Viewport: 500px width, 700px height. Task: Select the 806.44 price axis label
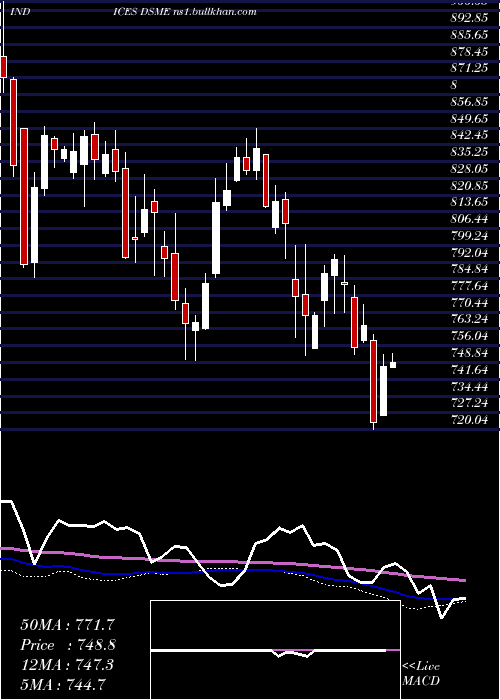(x=469, y=219)
